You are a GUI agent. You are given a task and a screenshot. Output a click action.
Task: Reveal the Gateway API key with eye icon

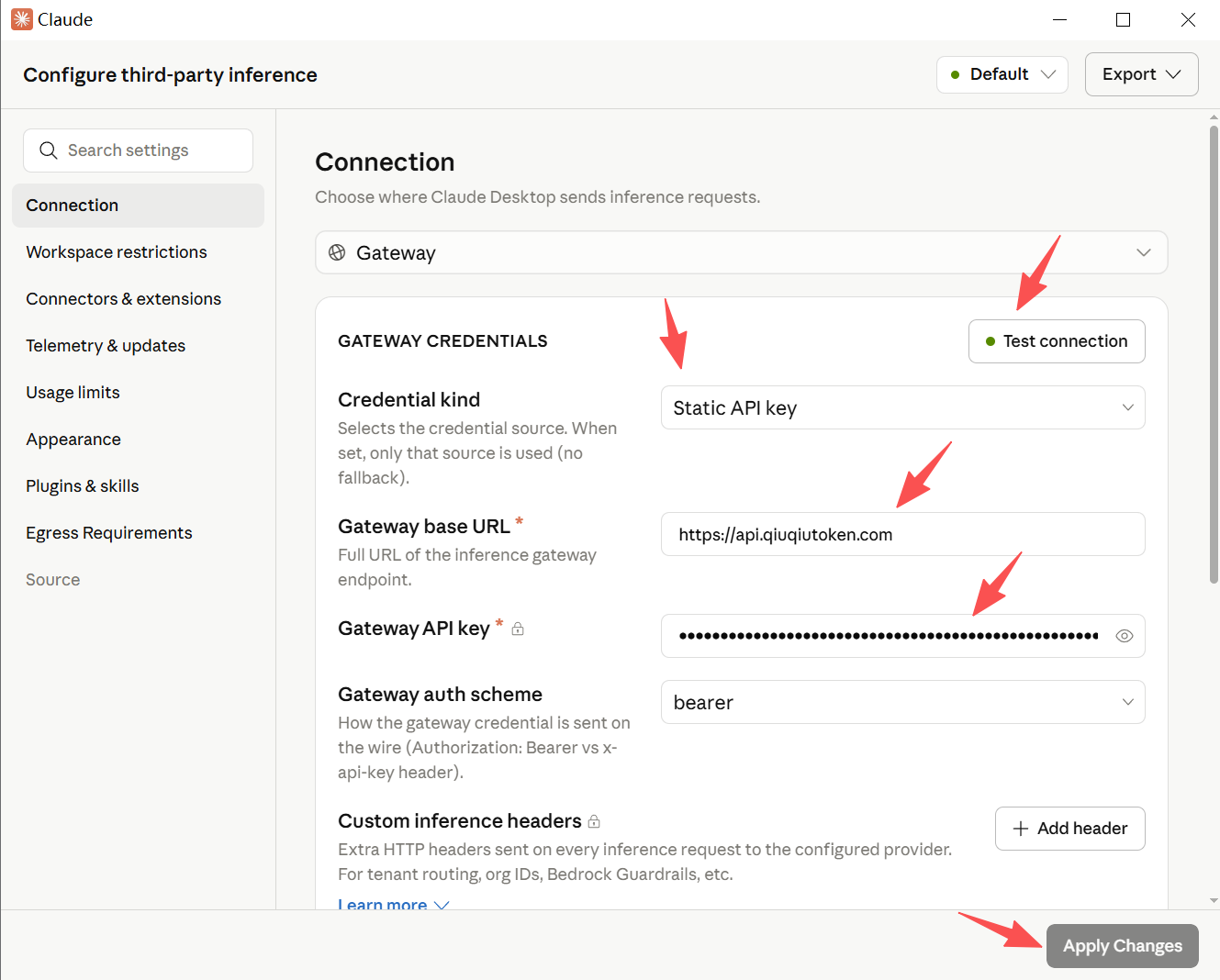point(1124,636)
